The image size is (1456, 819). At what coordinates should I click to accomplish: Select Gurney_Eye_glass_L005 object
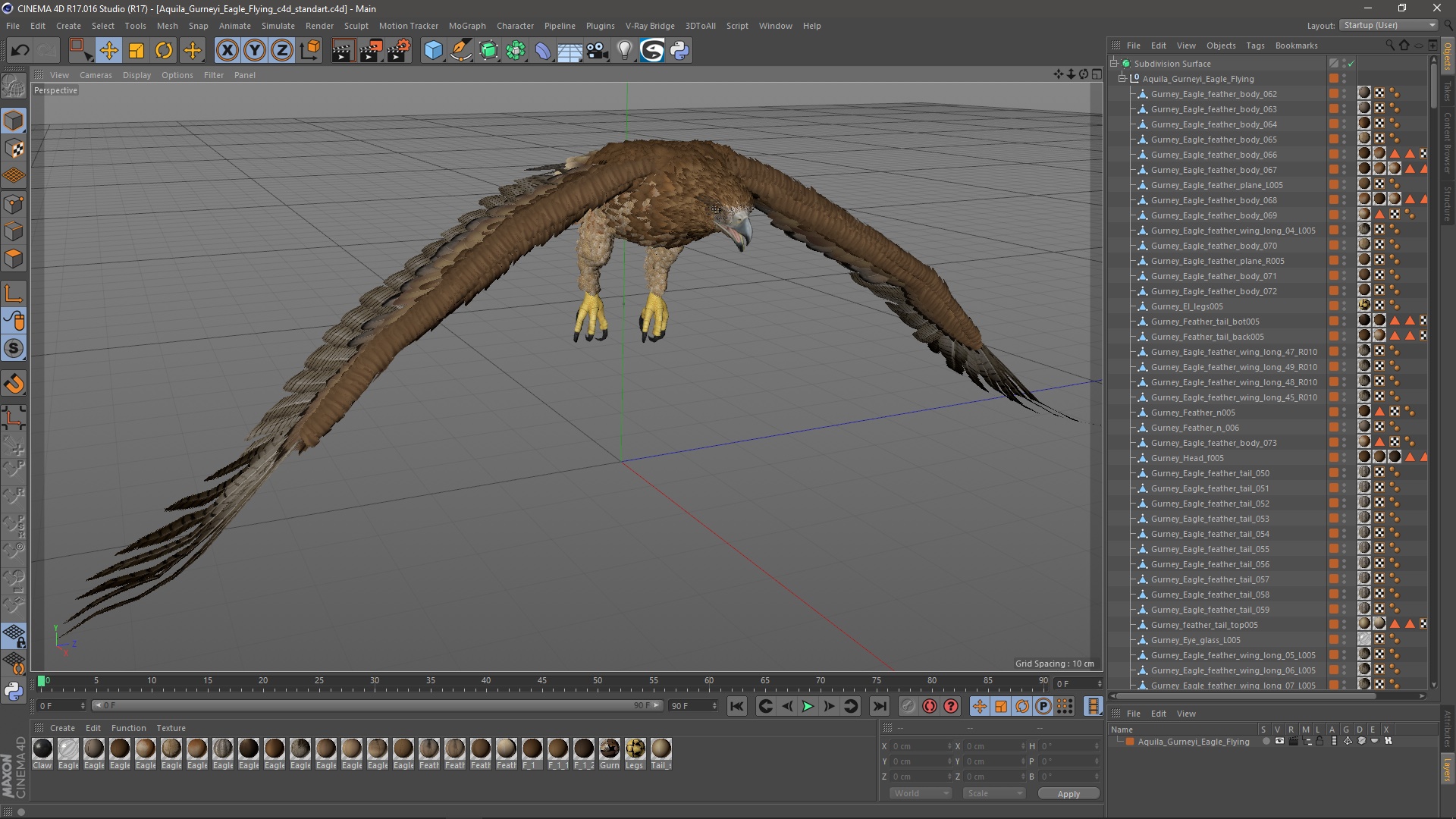[x=1196, y=640]
